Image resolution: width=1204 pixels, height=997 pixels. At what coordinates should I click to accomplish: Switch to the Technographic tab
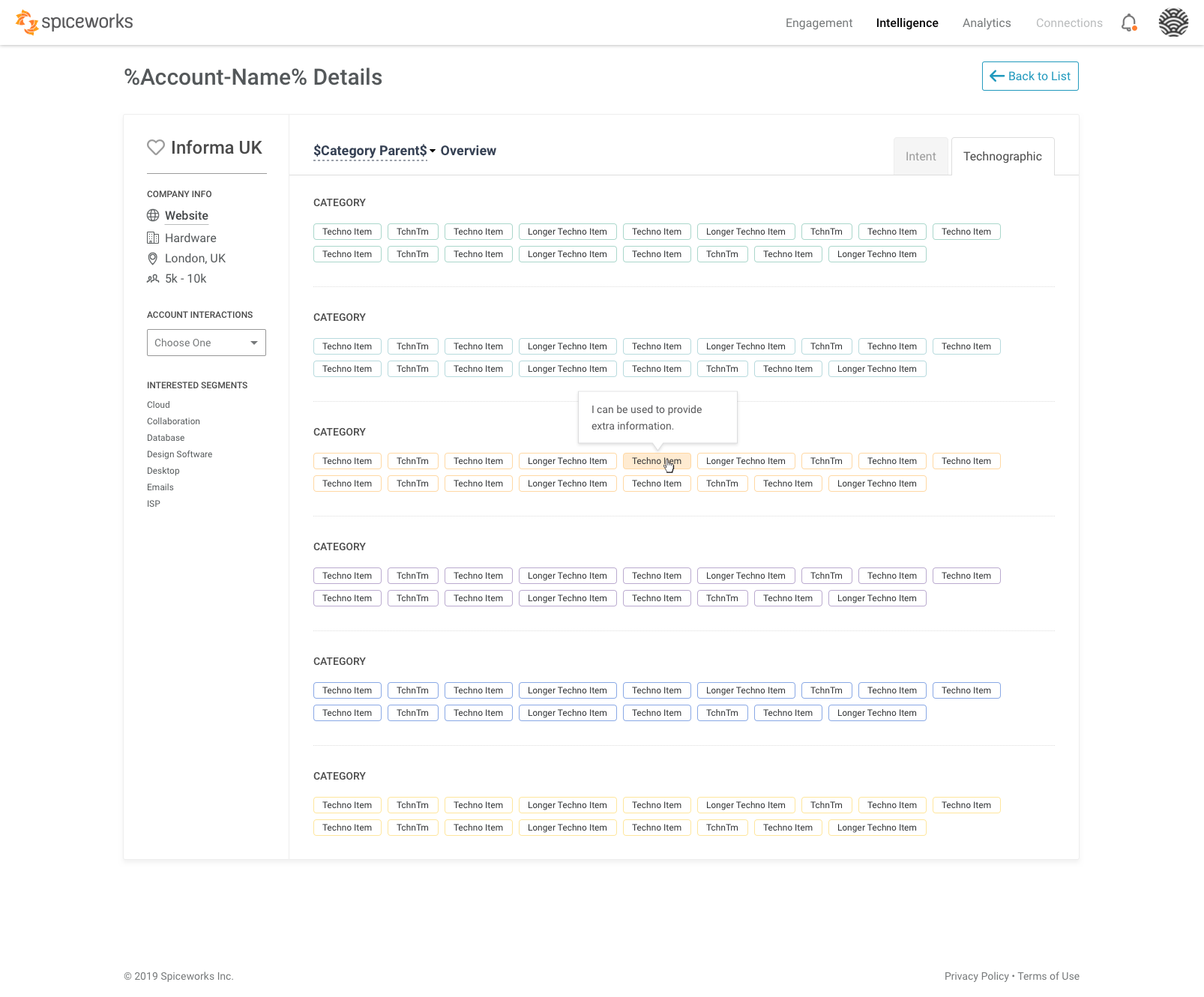1002,156
